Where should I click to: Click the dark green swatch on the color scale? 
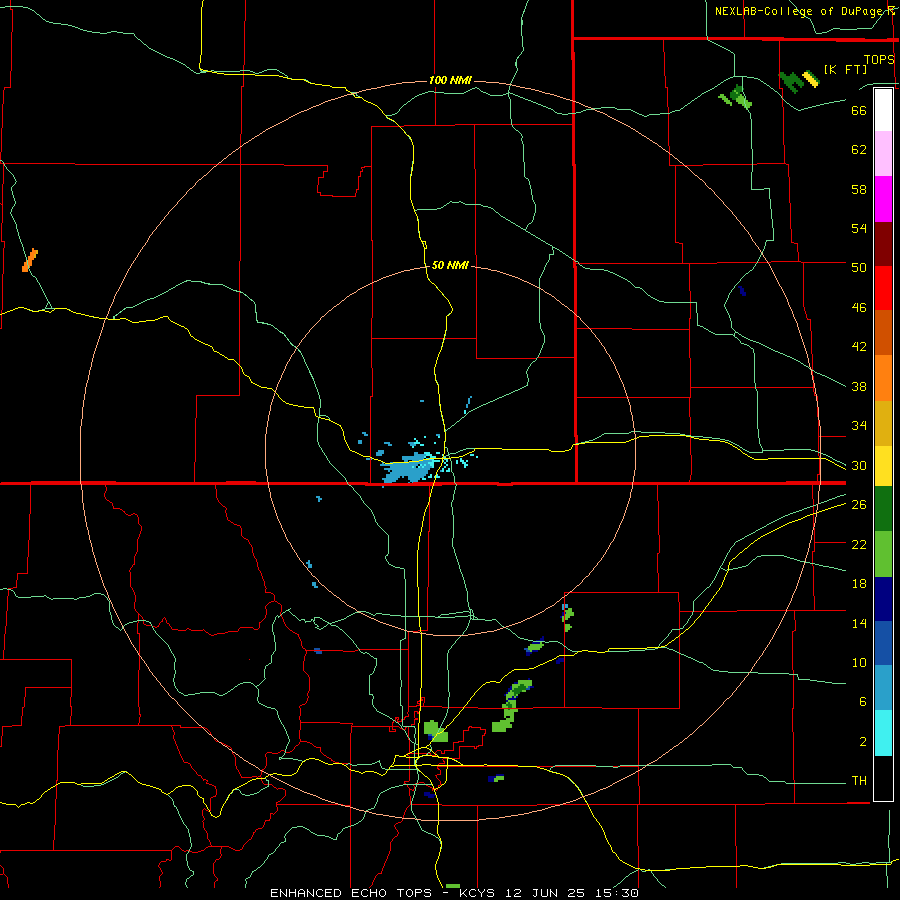(883, 509)
